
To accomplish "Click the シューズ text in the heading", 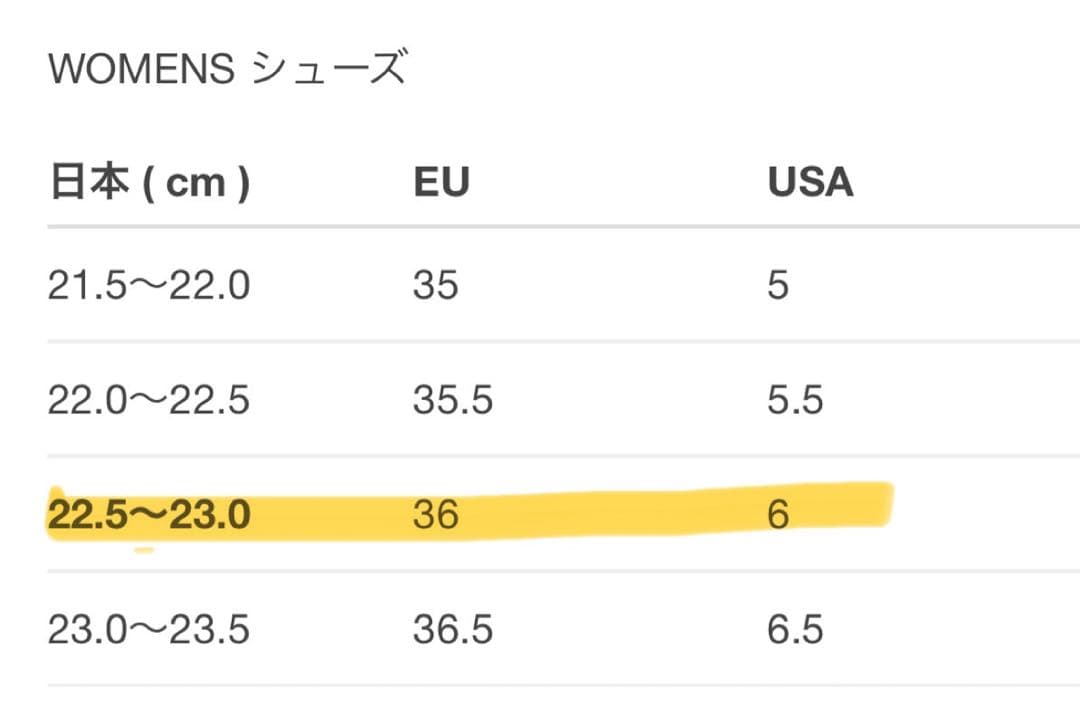I will tap(329, 69).
